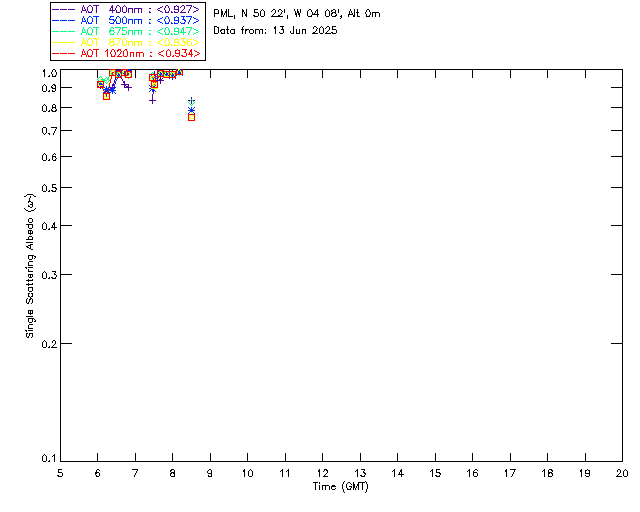Click the isolated blue asterisk marker after hour 8

191,111
